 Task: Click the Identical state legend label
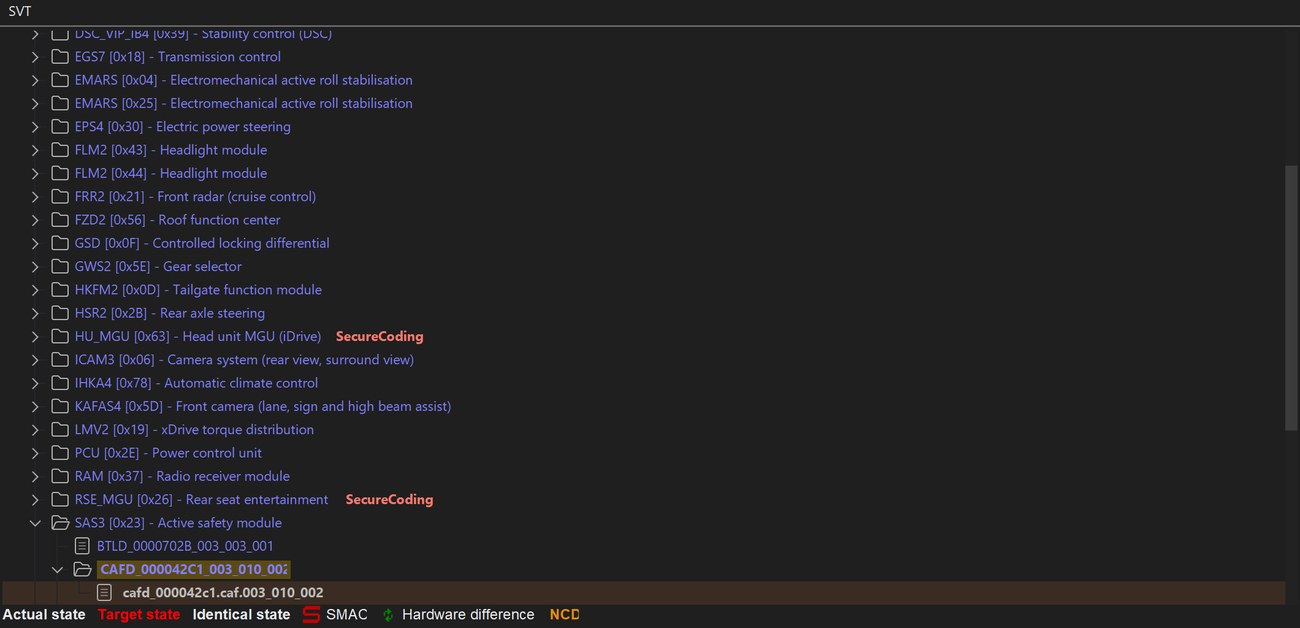point(241,615)
